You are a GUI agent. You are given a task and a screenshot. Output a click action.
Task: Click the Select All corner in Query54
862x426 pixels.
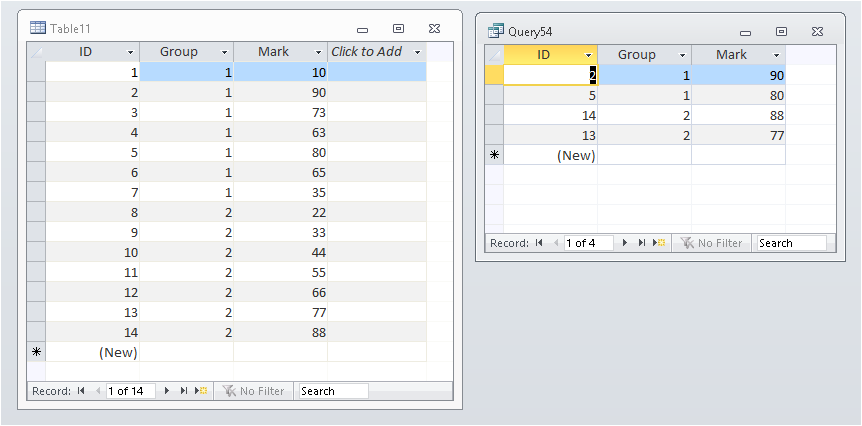tap(494, 55)
